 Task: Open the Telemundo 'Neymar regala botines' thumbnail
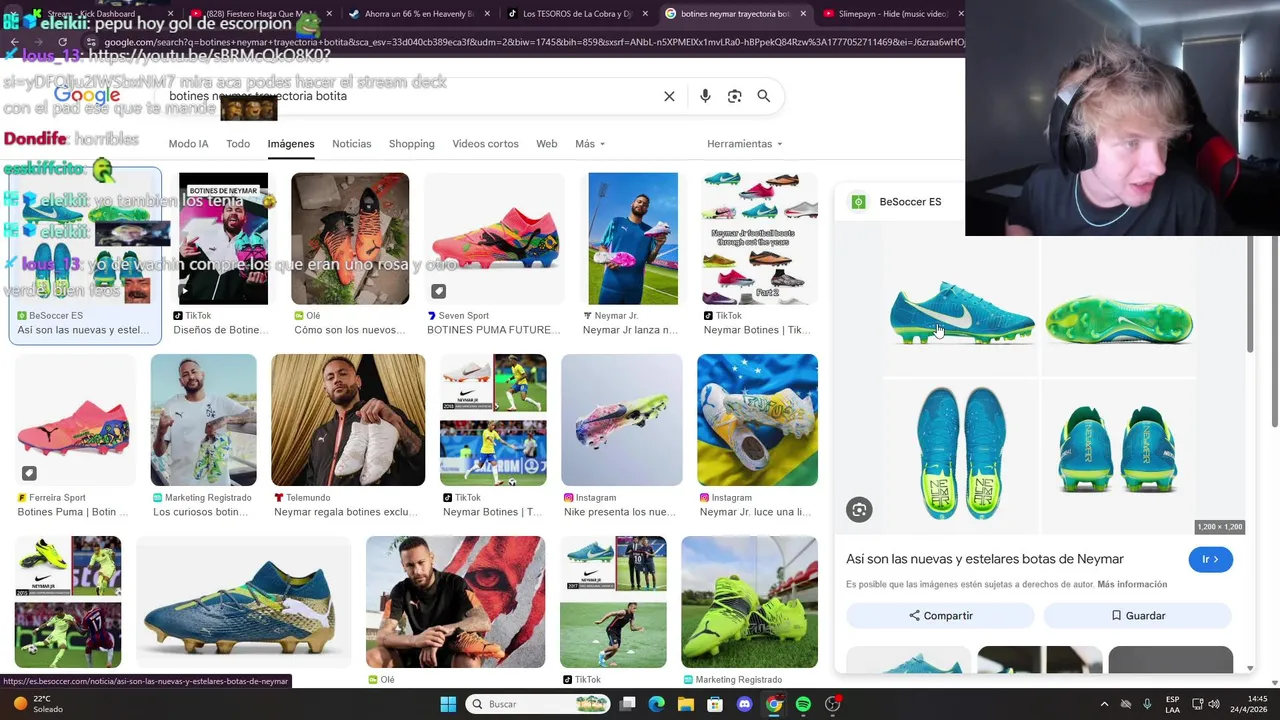348,420
